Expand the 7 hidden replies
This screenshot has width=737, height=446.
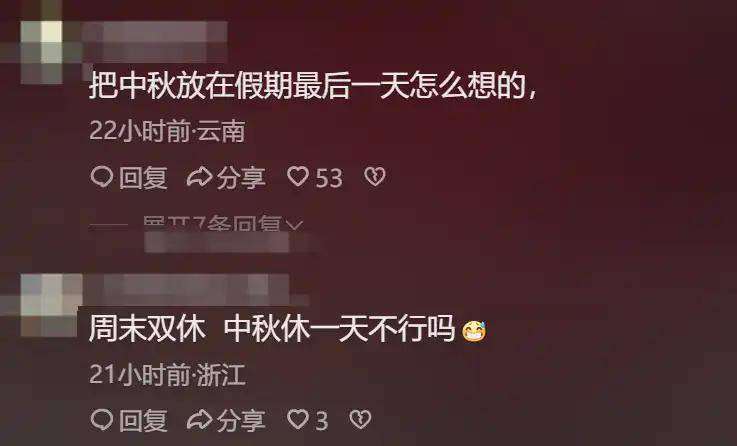(x=224, y=224)
